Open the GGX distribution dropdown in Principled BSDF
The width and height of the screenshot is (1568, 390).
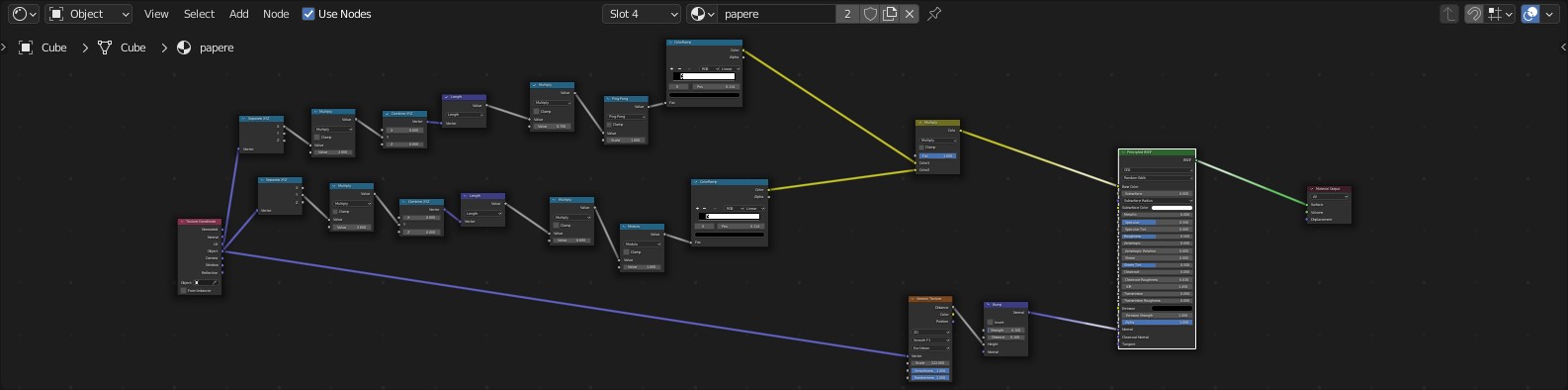pos(1157,170)
